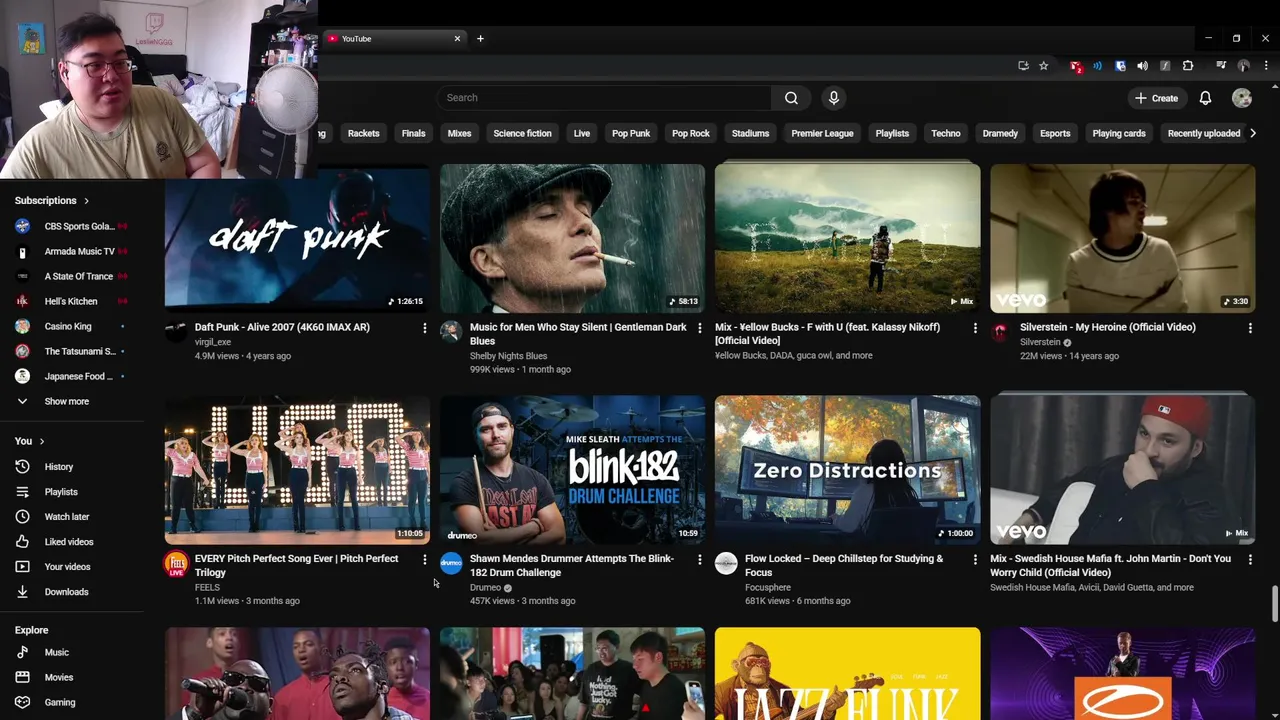Image resolution: width=1280 pixels, height=720 pixels.
Task: Click into the Search input field
Action: tap(603, 98)
